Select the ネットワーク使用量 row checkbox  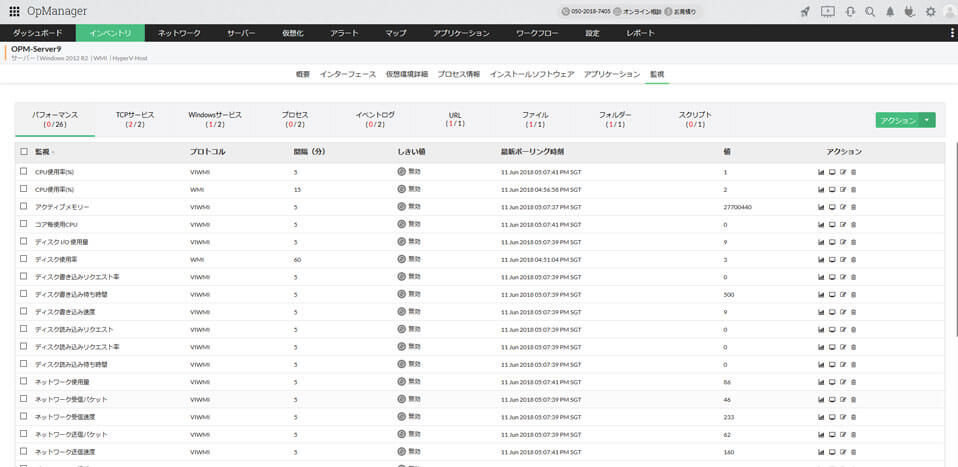[x=24, y=382]
